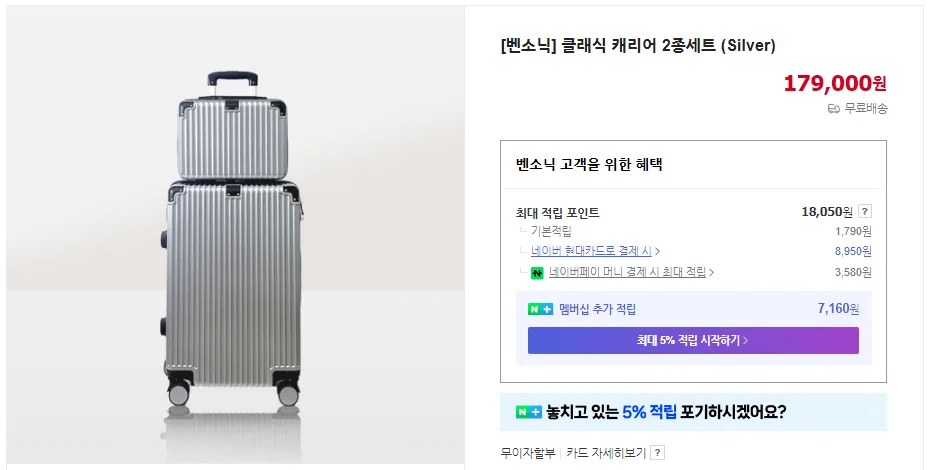The image size is (929, 470).
Task: Open the 놓치고 있는 5% 적립 banner
Action: tap(693, 412)
